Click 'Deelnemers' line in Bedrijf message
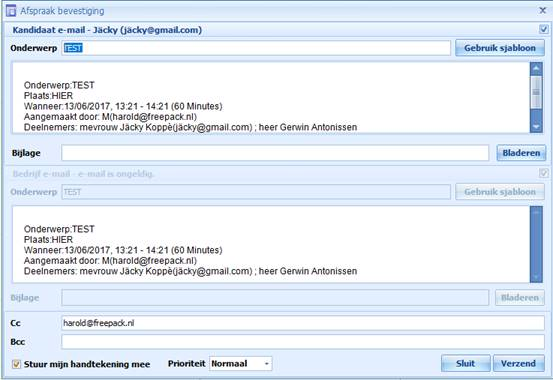The height and width of the screenshot is (380, 554). (x=190, y=271)
